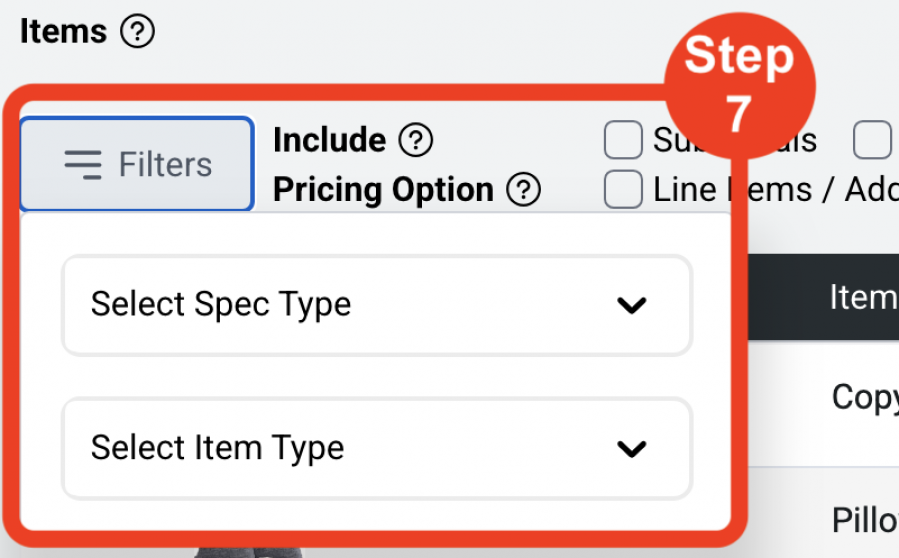
Task: Enable the Line Items / Add checkbox
Action: coord(623,189)
